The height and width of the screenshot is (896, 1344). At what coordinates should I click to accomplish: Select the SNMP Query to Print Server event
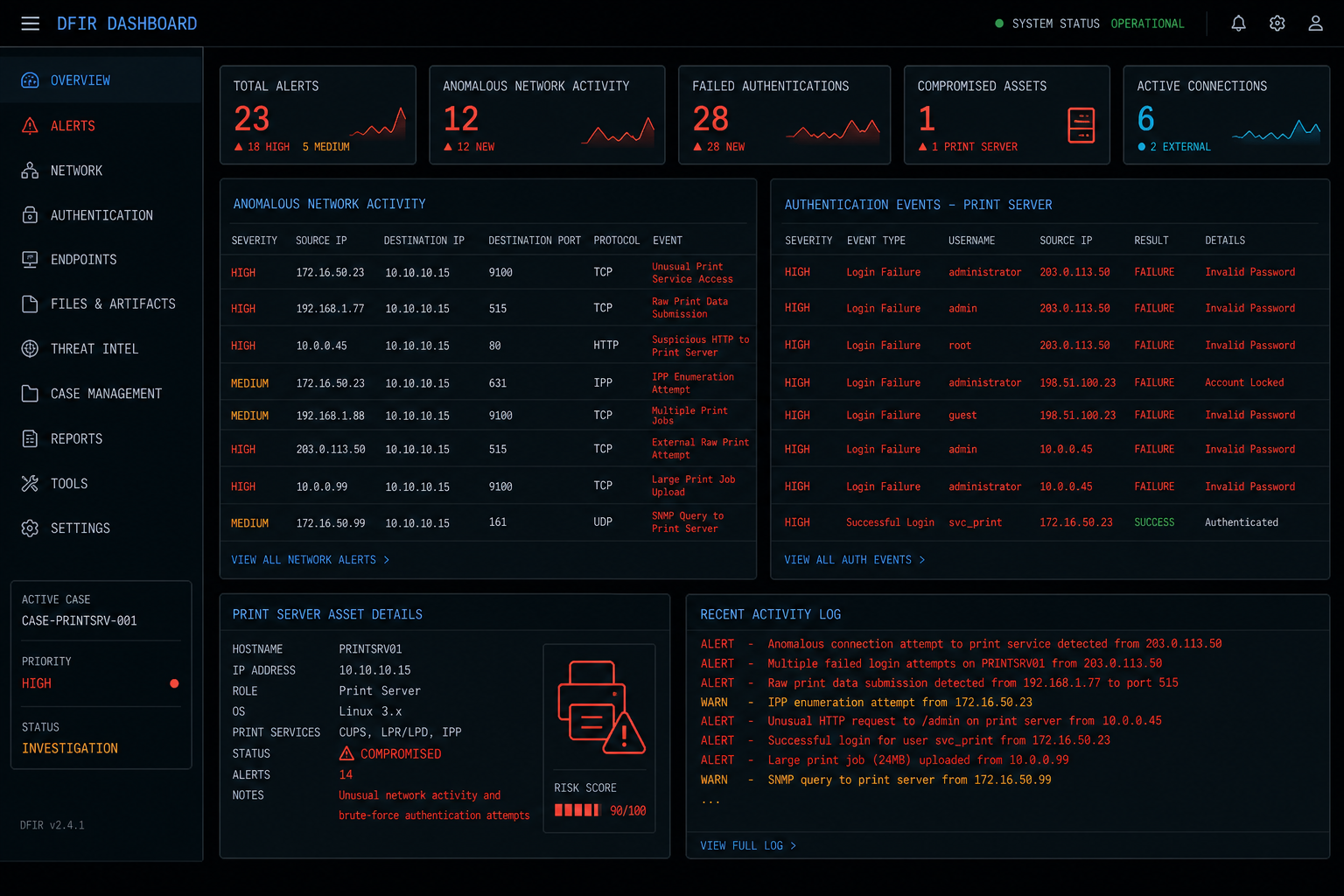pyautogui.click(x=688, y=522)
